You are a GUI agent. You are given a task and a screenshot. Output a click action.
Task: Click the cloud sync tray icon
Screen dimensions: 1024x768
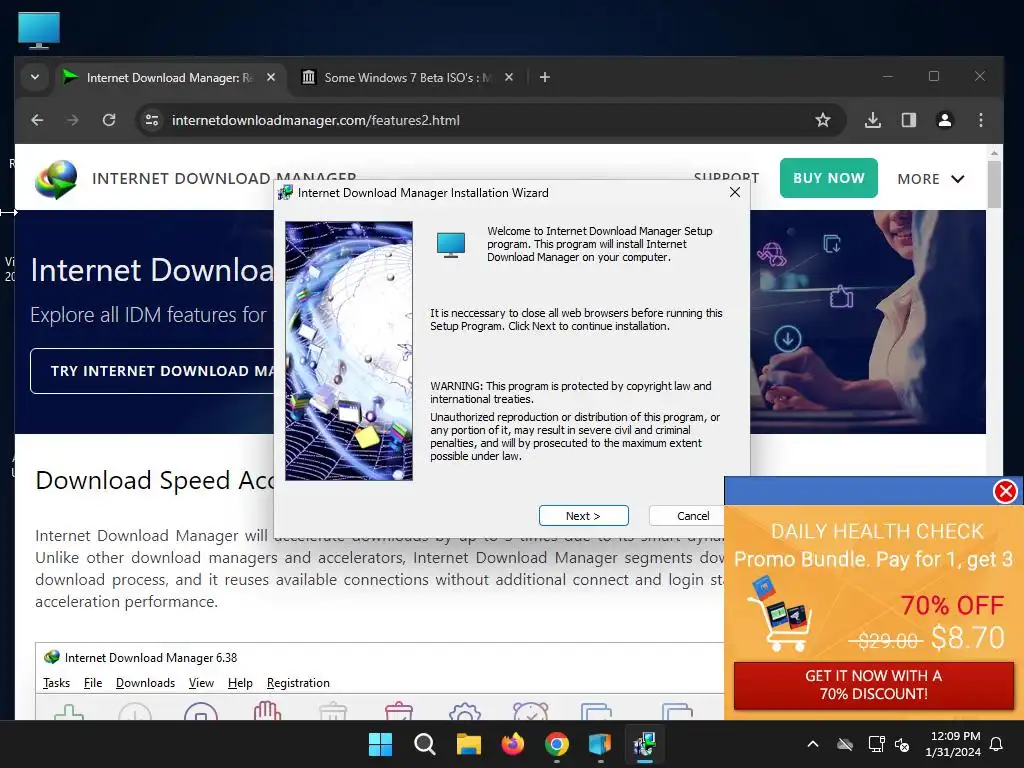pos(845,744)
